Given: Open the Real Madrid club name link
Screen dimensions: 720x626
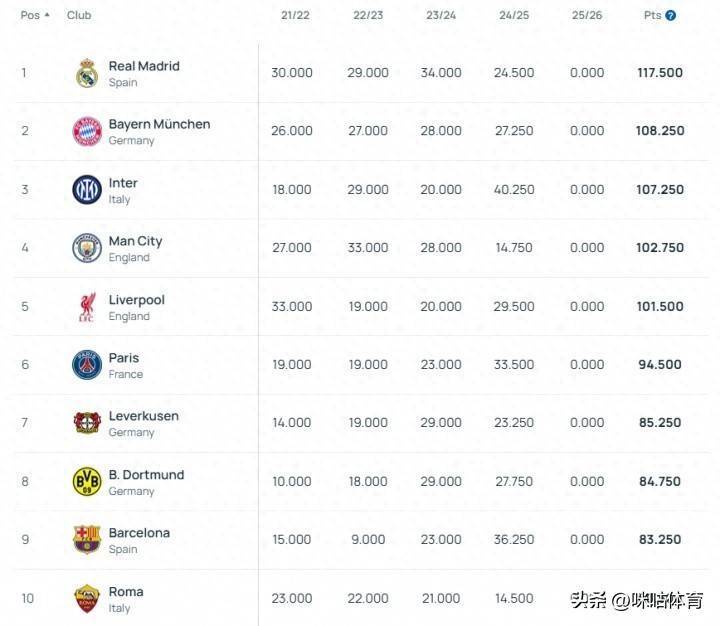Looking at the screenshot, I should tap(144, 66).
